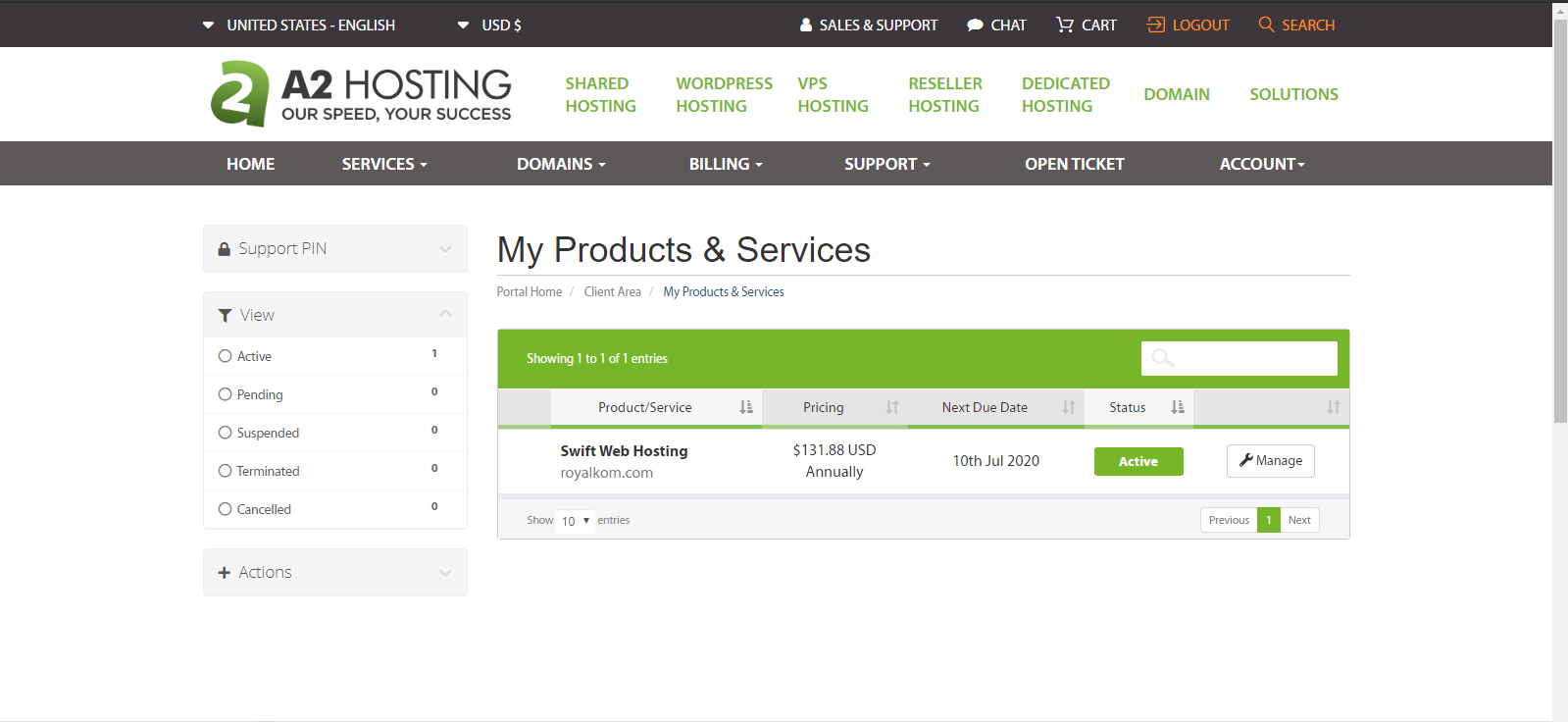Select the Cancelled filter radio button

pyautogui.click(x=226, y=509)
